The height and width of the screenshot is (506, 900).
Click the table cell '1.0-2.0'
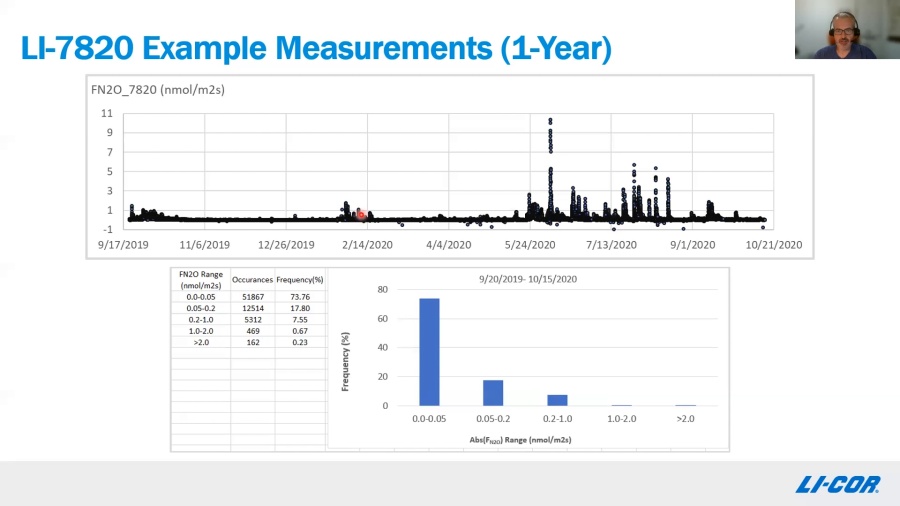pos(201,331)
